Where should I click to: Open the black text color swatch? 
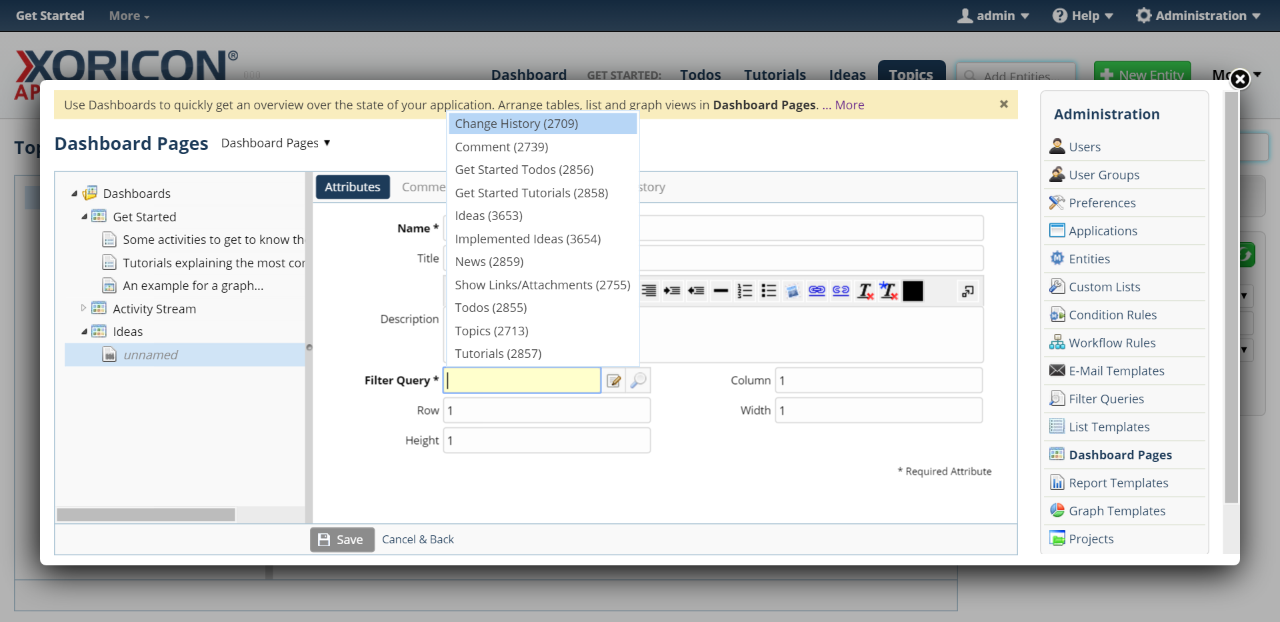point(912,291)
